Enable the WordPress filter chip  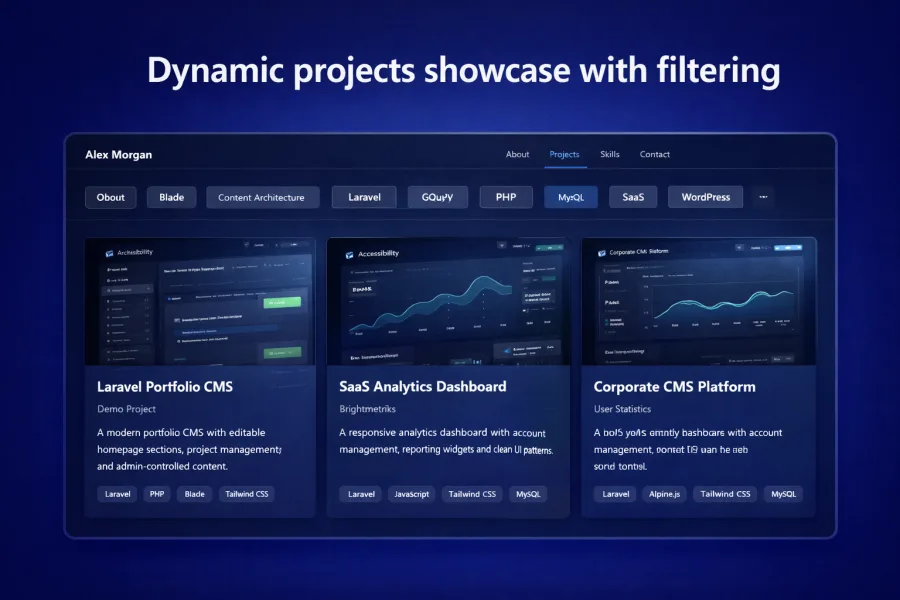(x=705, y=197)
